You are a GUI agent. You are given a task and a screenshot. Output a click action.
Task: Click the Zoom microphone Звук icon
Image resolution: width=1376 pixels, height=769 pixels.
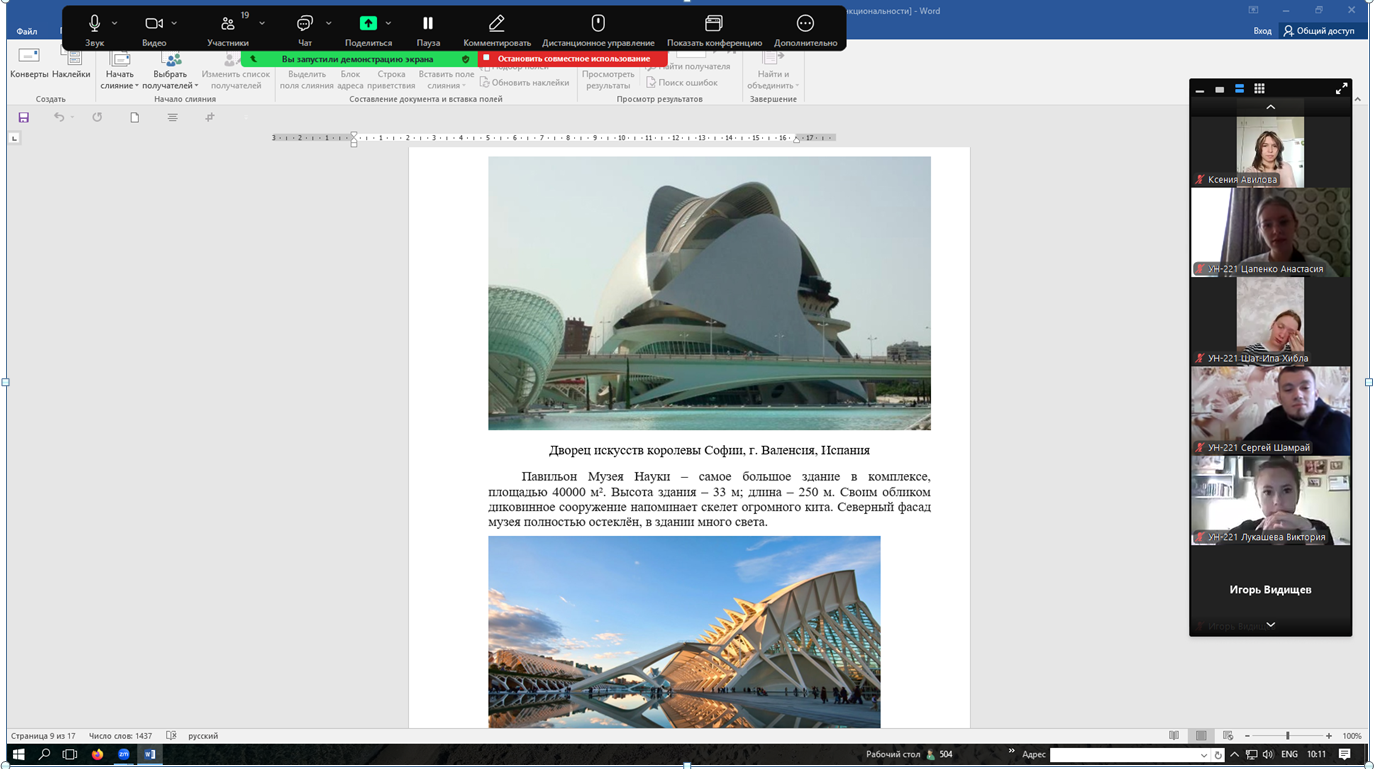(x=95, y=23)
